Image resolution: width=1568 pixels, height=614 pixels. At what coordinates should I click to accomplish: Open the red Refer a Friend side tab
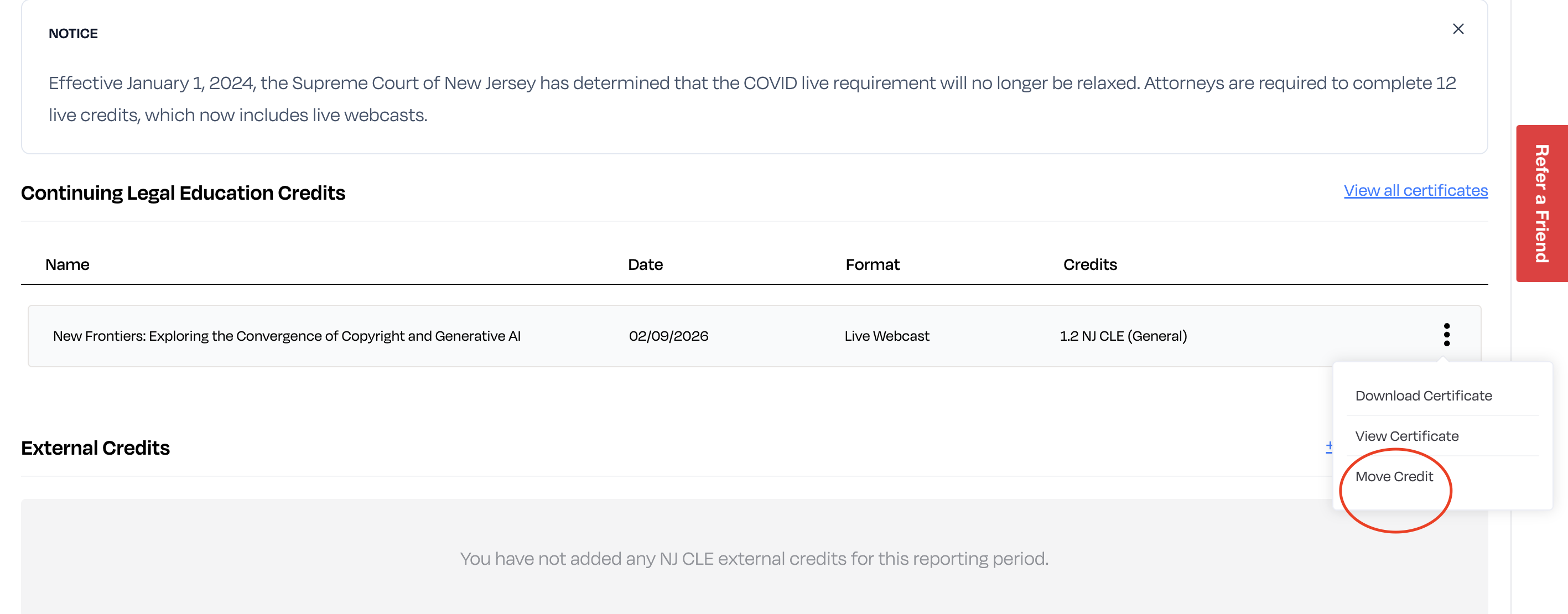click(1541, 203)
